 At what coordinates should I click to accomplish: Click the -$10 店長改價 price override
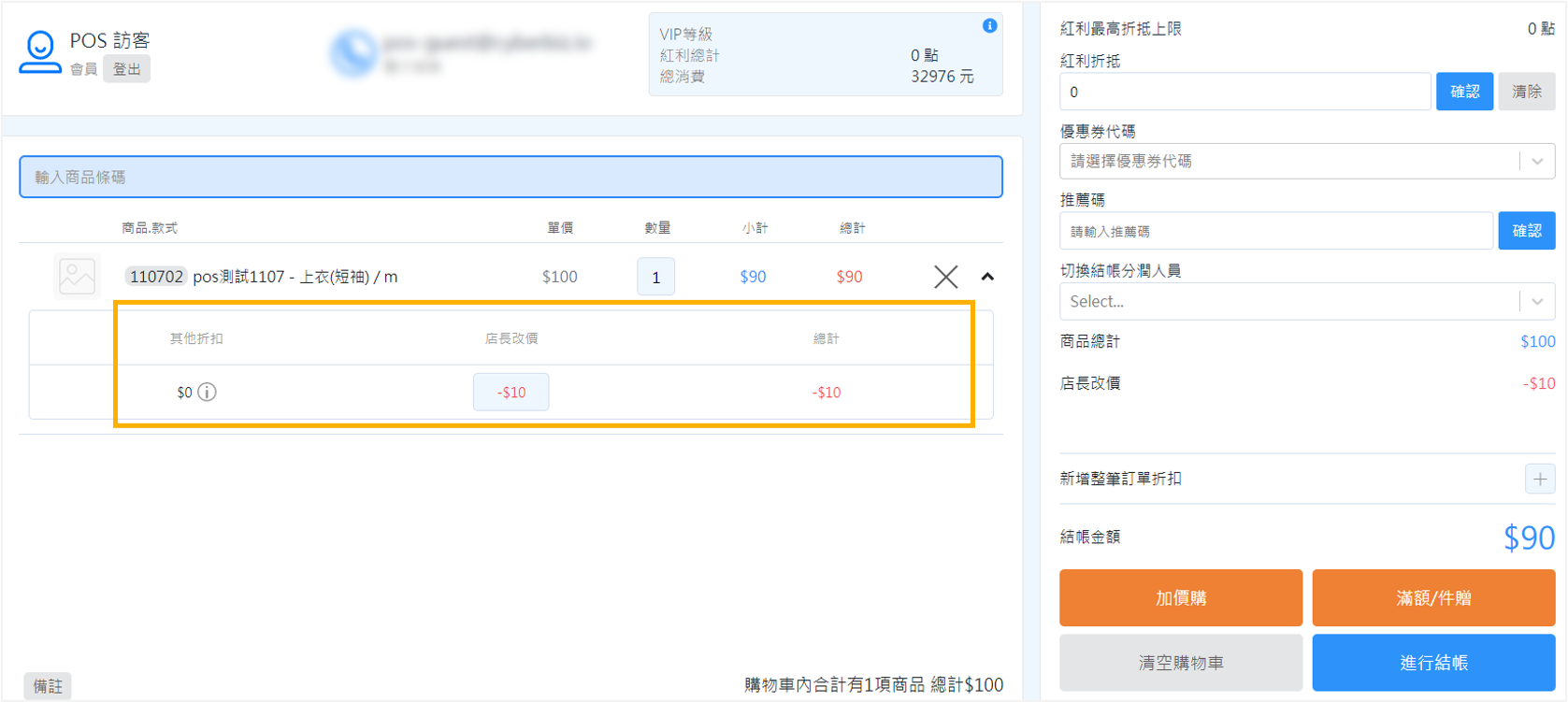pos(511,393)
